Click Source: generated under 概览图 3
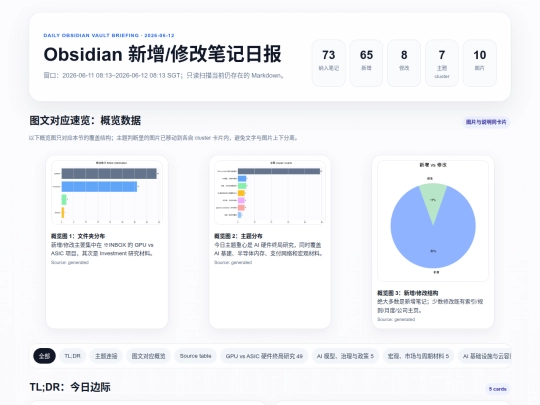 396,319
